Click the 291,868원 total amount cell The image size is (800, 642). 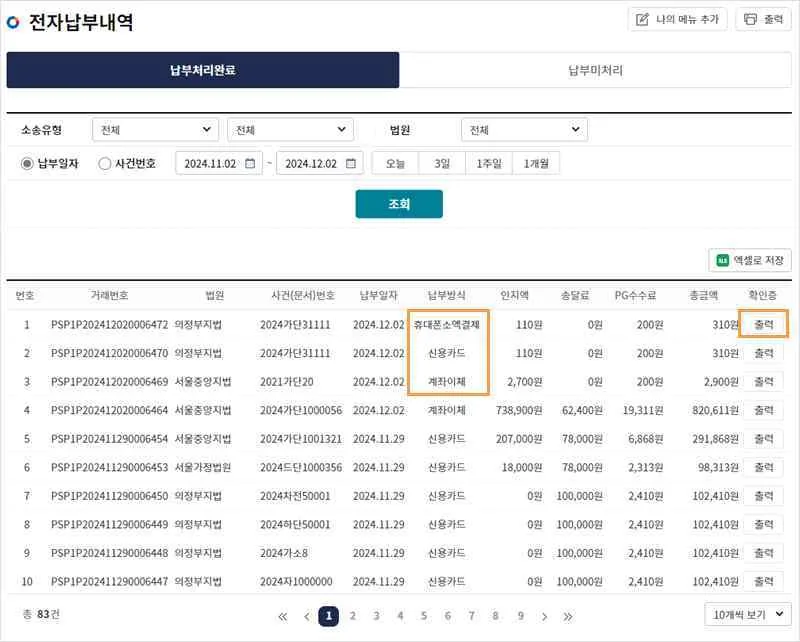(715, 439)
